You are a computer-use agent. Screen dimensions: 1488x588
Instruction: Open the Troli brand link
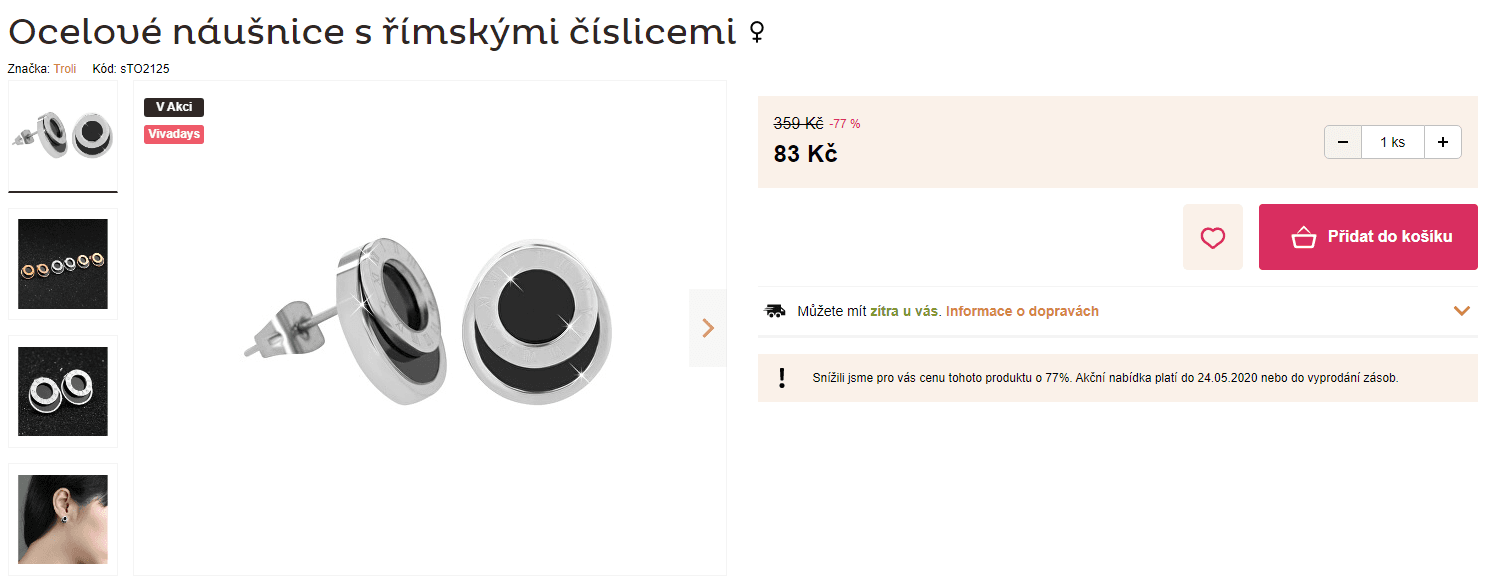(65, 69)
